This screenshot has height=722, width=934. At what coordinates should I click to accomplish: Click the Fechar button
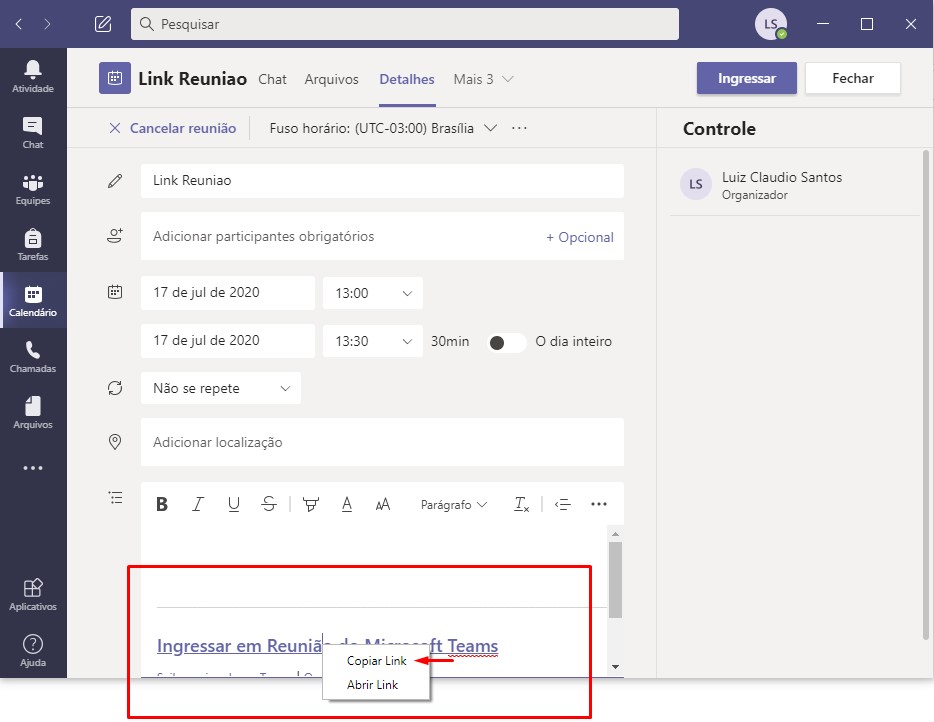[x=852, y=78]
